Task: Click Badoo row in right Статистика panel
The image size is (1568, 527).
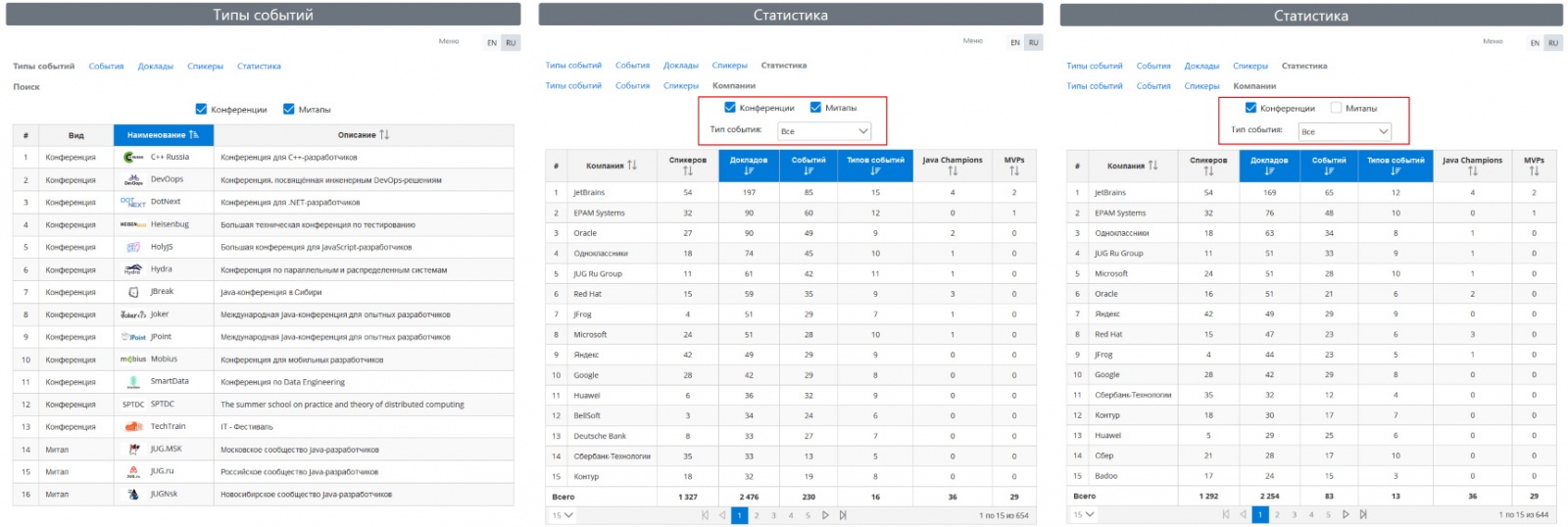Action: (x=1311, y=476)
